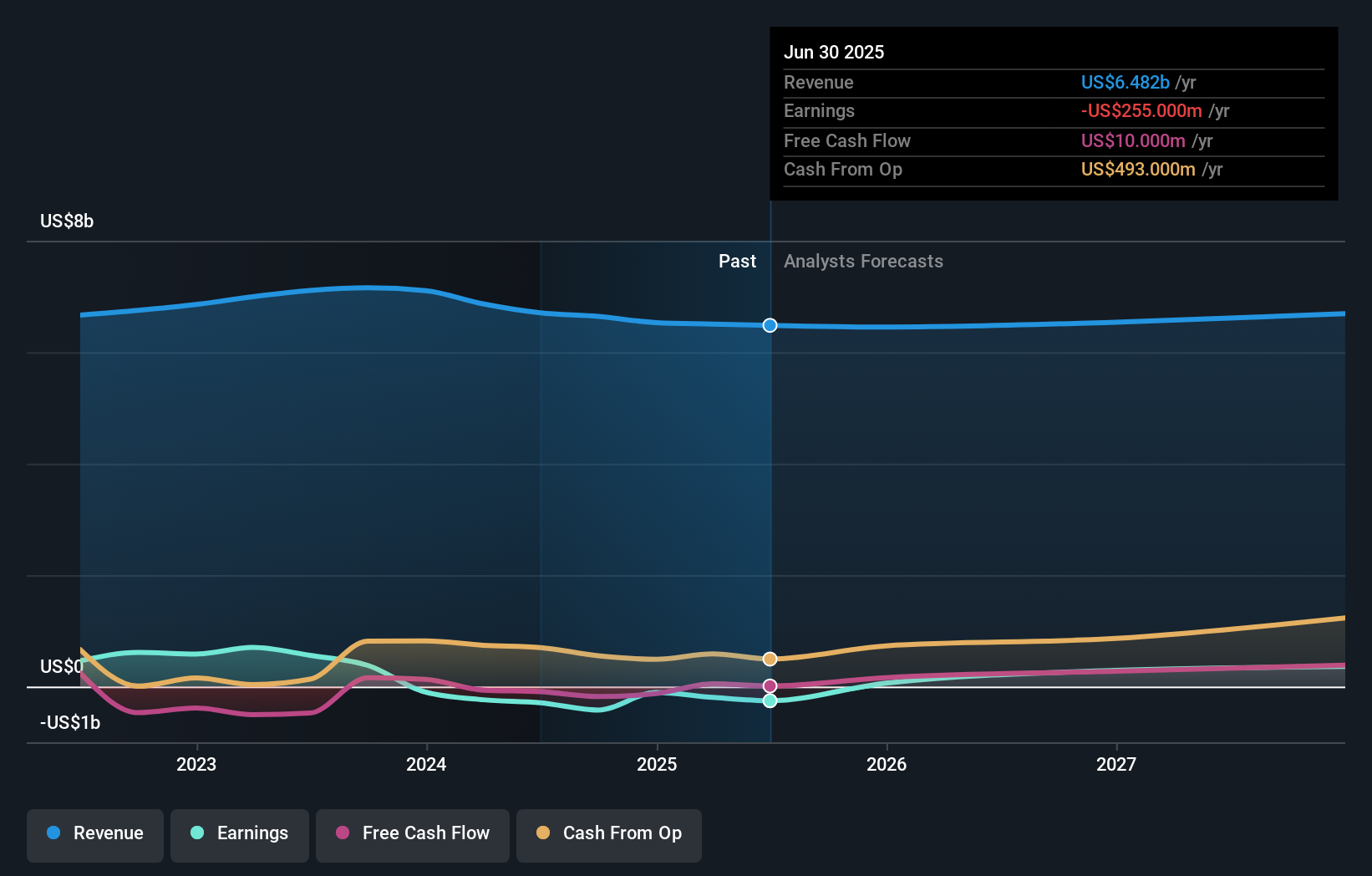Expand the Free Cash Flow legend entry
This screenshot has width=1372, height=876.
click(x=413, y=834)
